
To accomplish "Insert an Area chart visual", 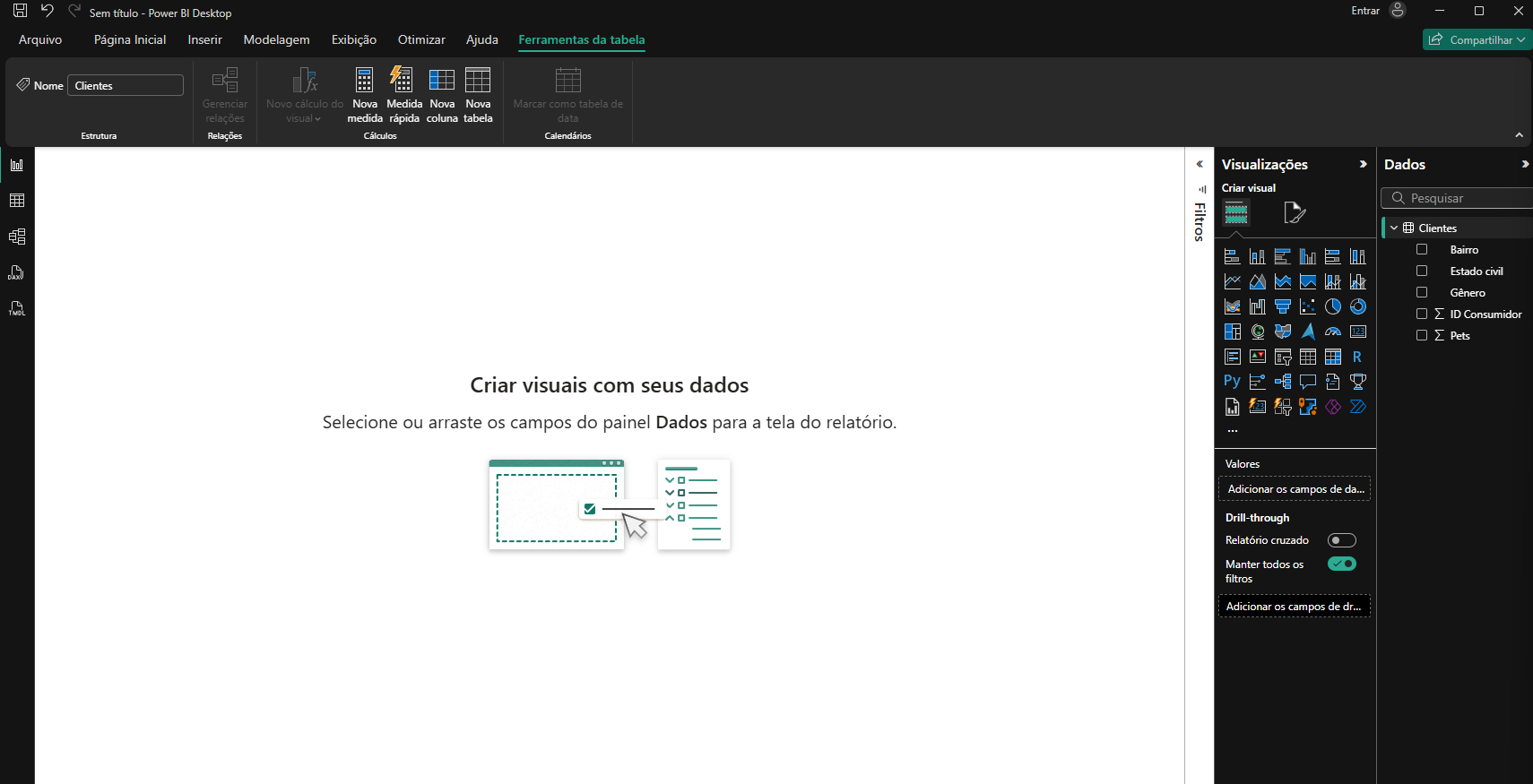I will tap(1258, 281).
